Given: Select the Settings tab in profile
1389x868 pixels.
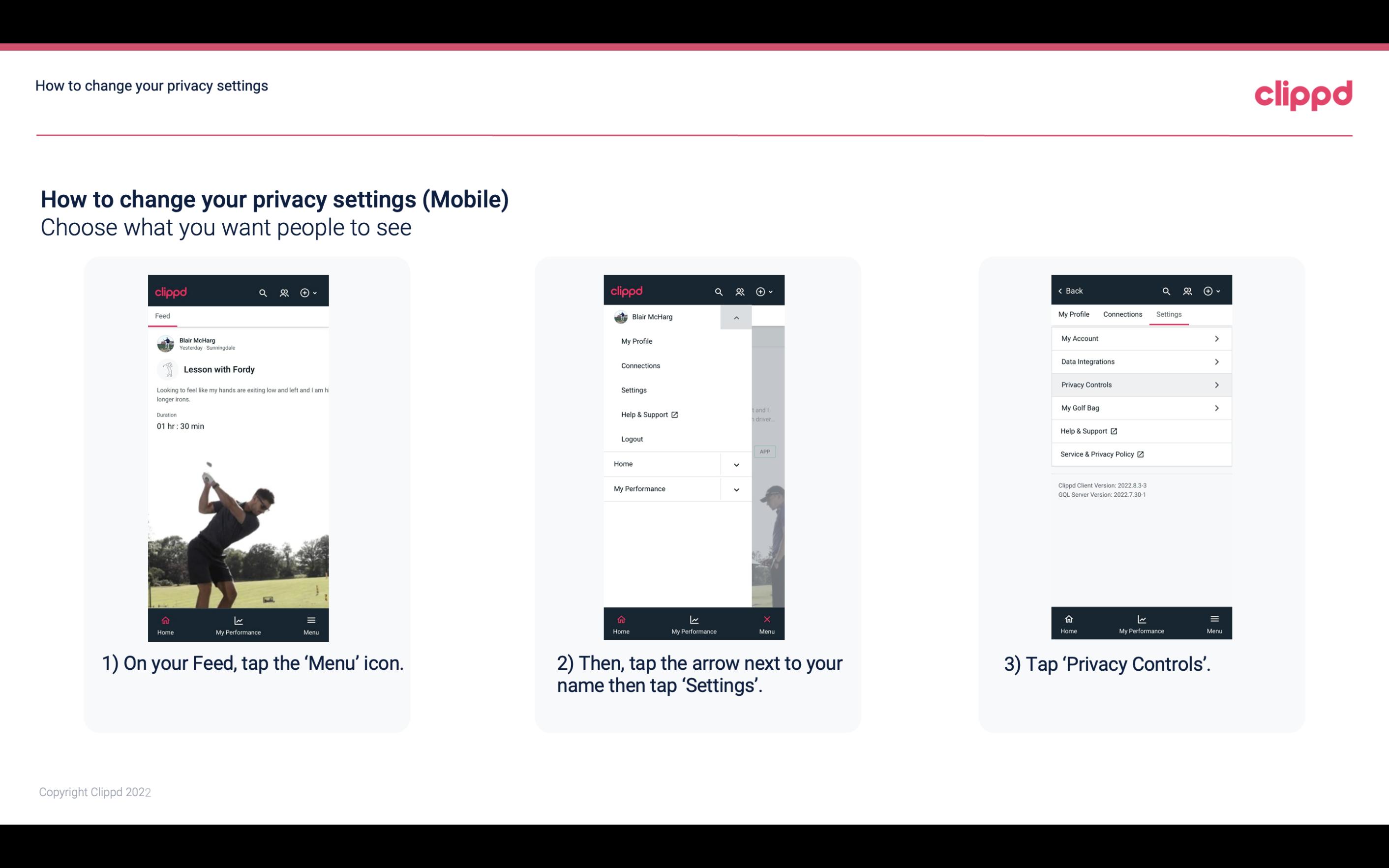Looking at the screenshot, I should coord(1168,314).
